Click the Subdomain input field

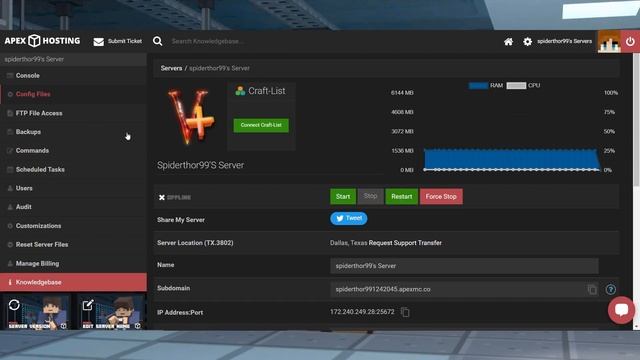(x=464, y=289)
